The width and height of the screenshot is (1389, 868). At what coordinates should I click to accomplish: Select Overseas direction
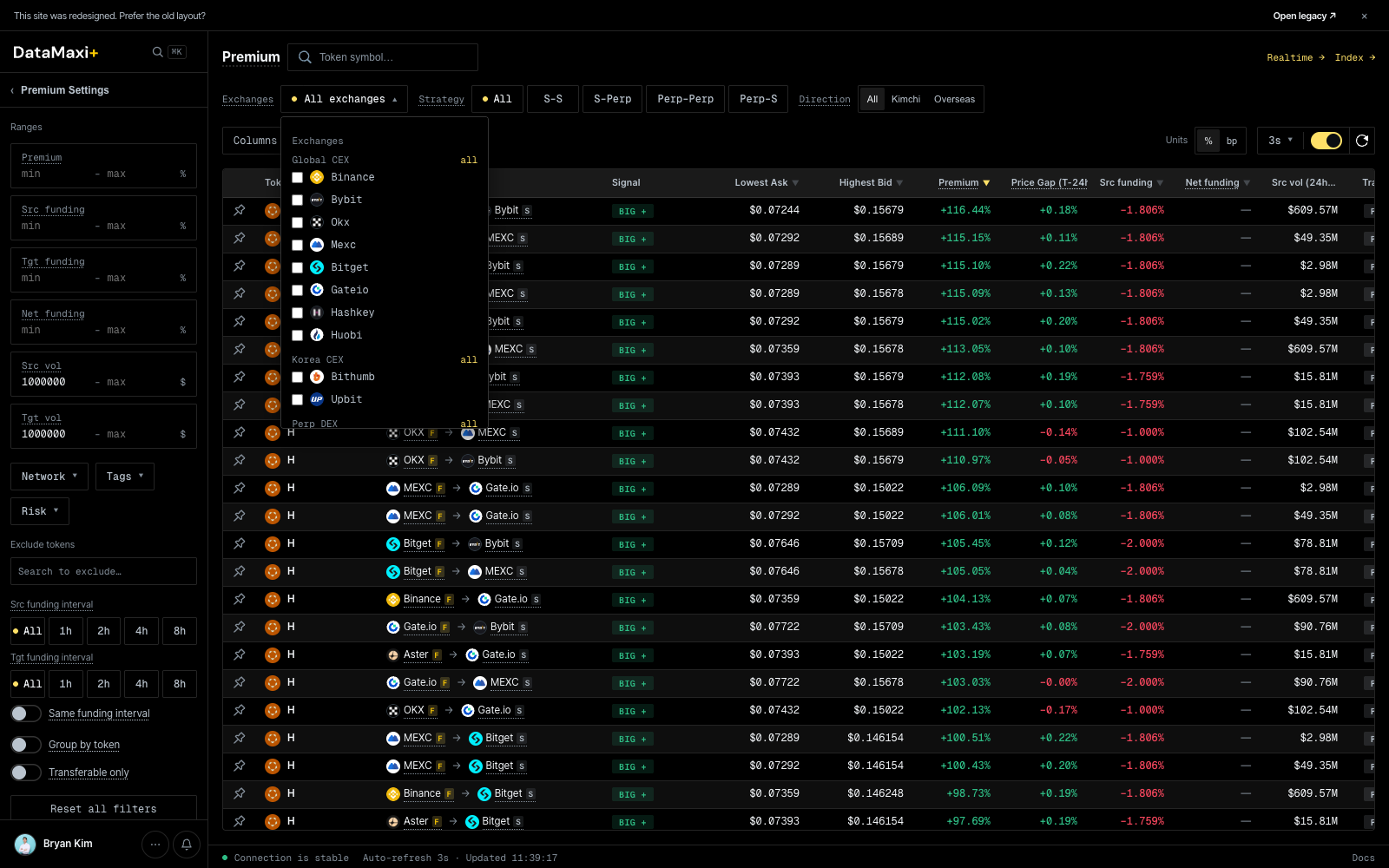(x=954, y=99)
